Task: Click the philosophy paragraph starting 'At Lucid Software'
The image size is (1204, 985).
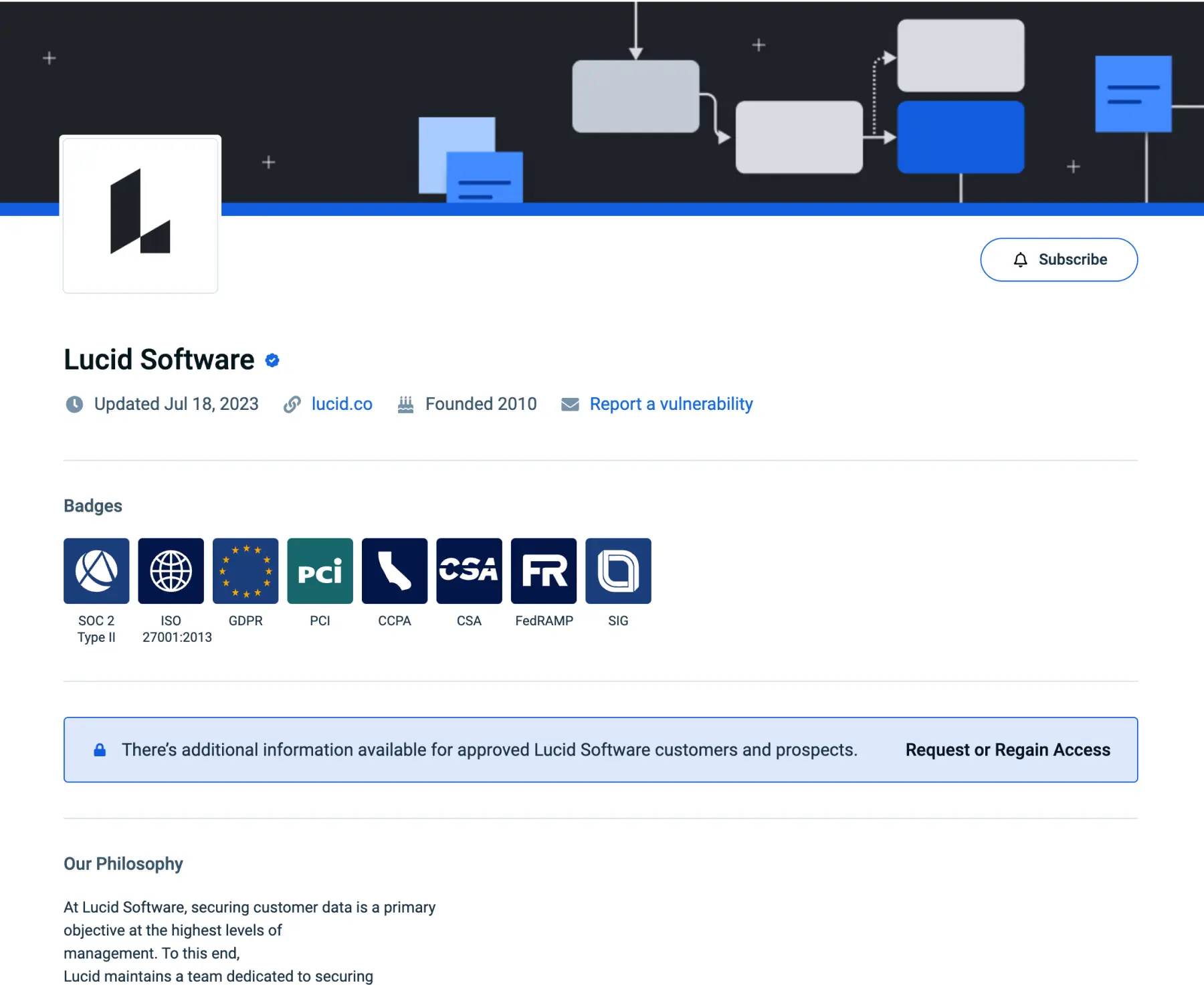Action: pyautogui.click(x=249, y=942)
